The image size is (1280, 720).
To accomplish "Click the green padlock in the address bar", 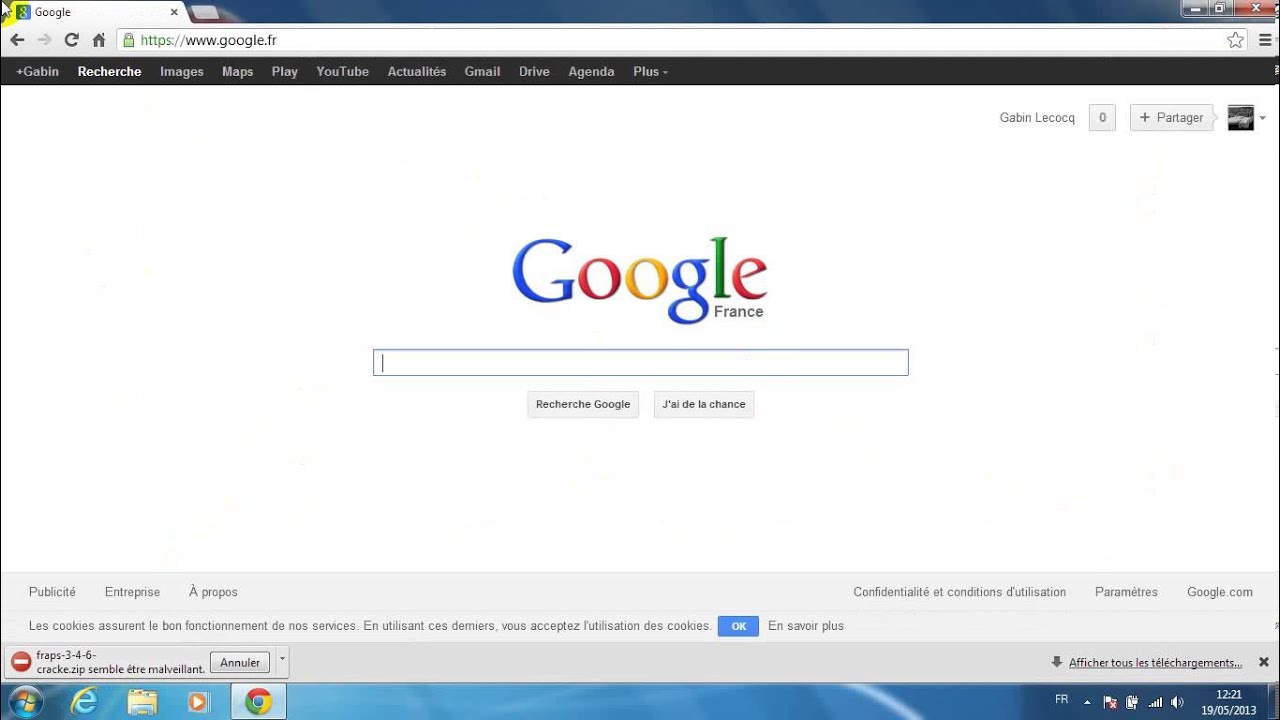I will [128, 40].
